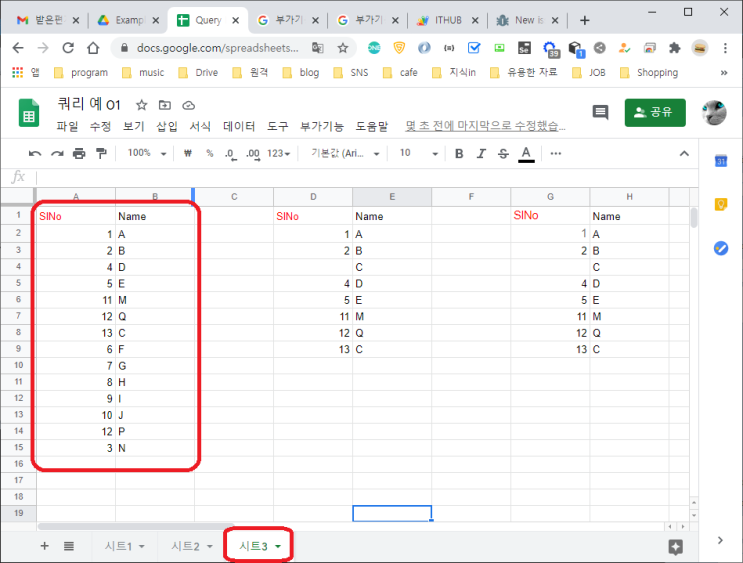The width and height of the screenshot is (743, 563).
Task: Open the 데이터 menu
Action: pos(239,127)
